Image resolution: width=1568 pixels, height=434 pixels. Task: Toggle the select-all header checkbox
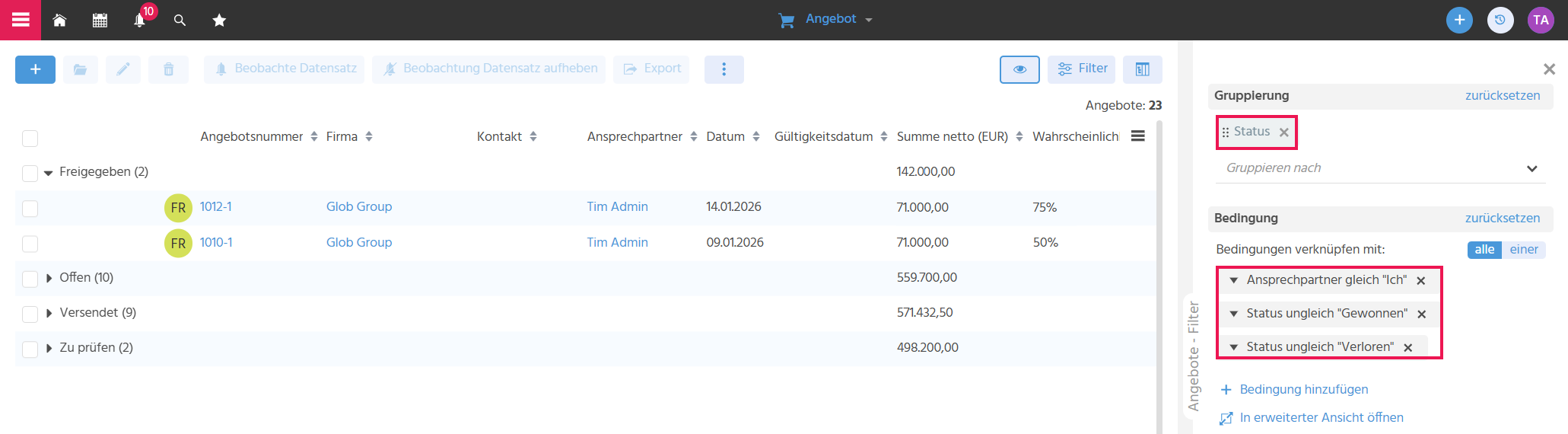pyautogui.click(x=30, y=138)
